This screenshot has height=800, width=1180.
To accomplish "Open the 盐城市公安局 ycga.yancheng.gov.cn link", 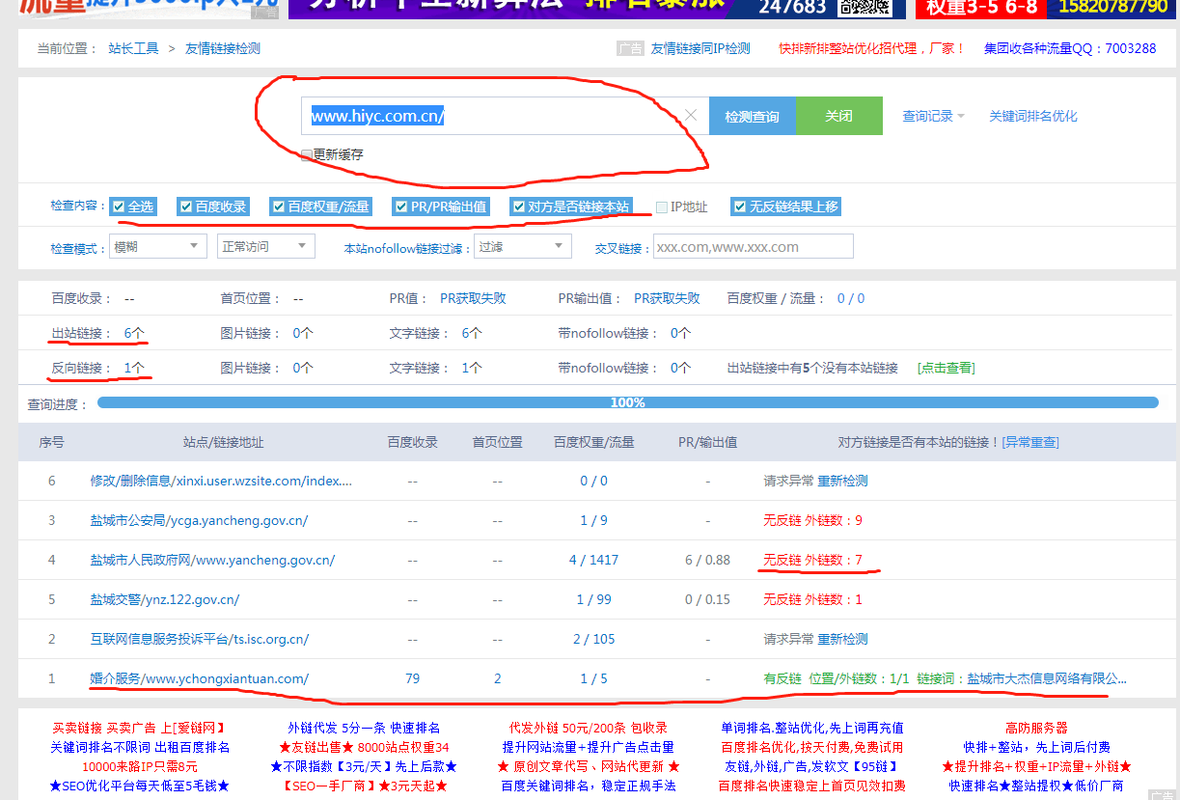I will click(x=199, y=521).
